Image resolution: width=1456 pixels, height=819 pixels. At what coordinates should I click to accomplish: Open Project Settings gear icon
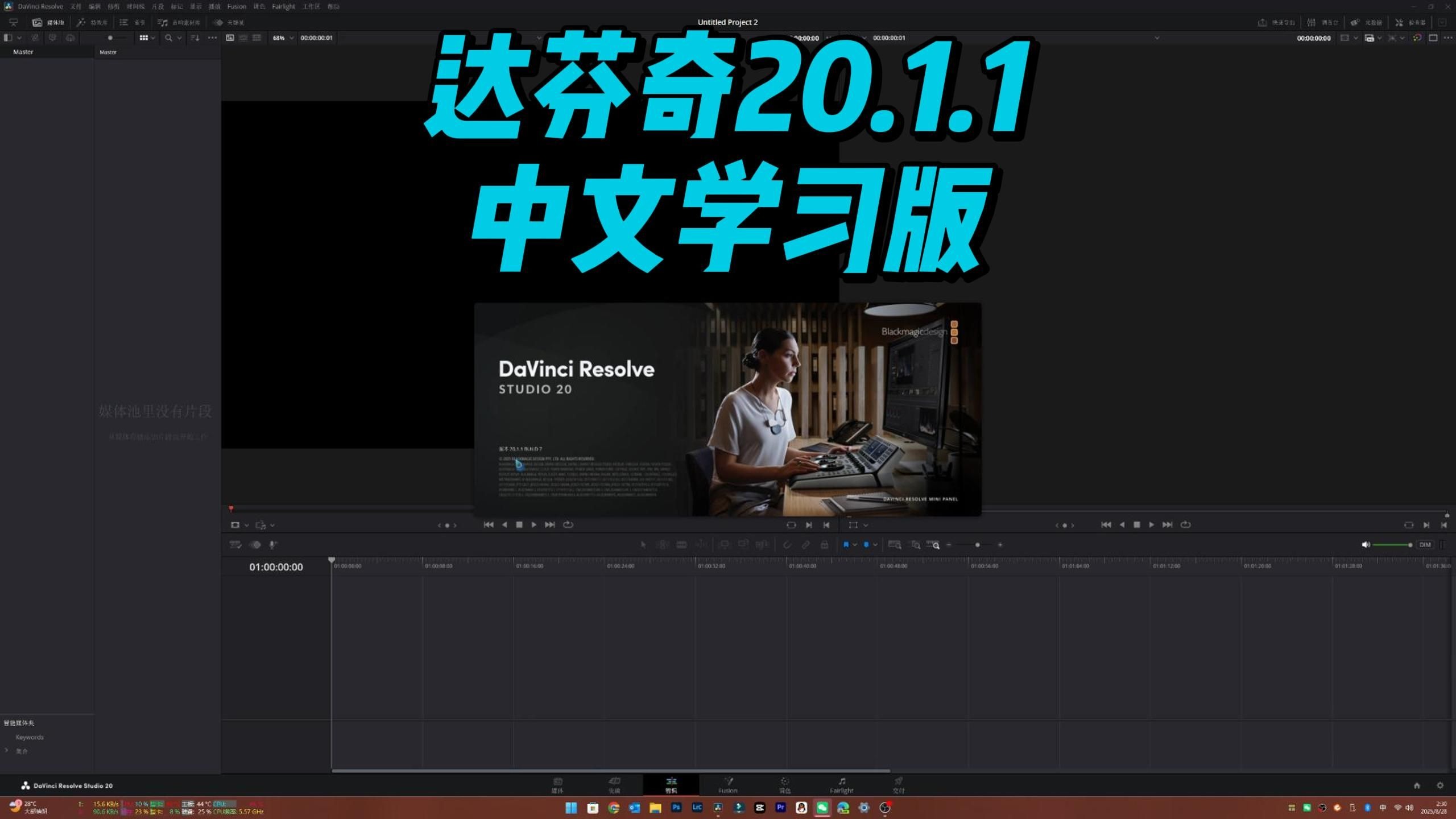point(1440,785)
